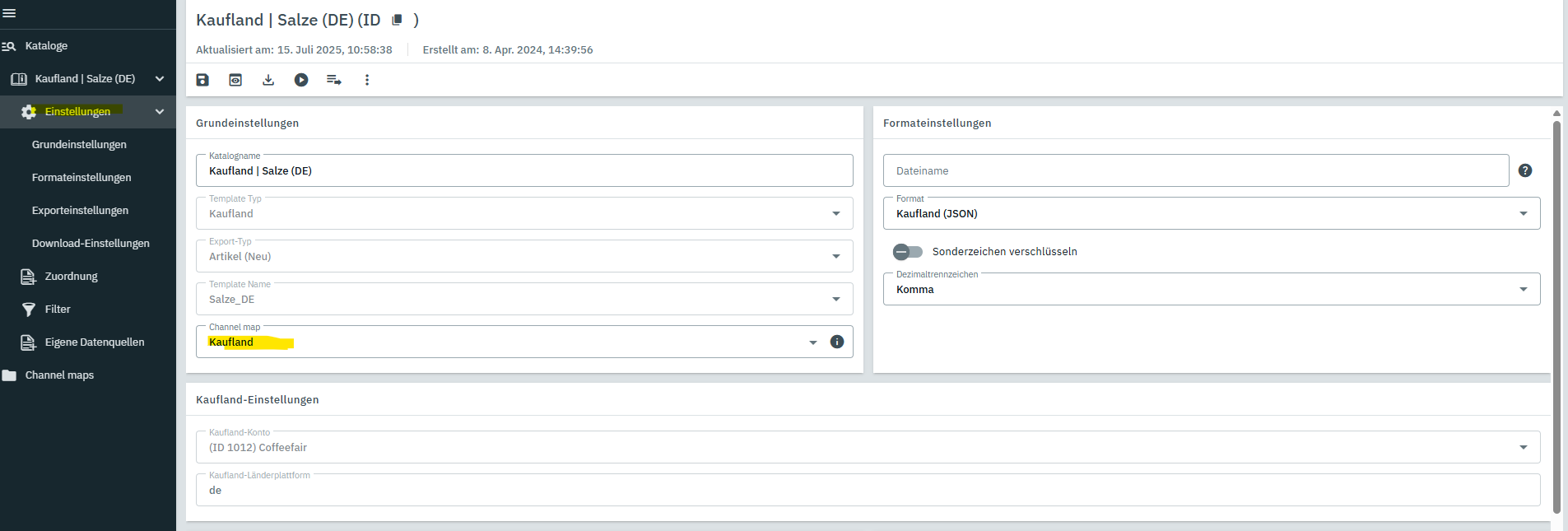The width and height of the screenshot is (1568, 531).
Task: Click the save catalog icon
Action: click(x=202, y=80)
